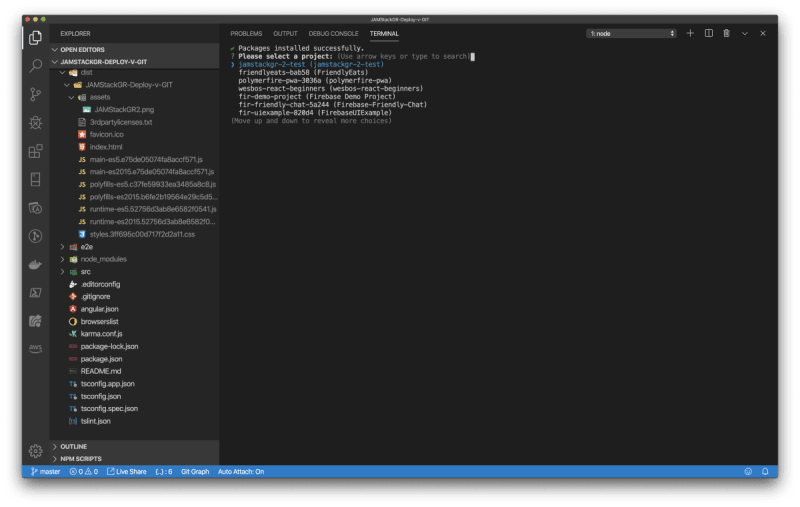Expand the NPM Scripts section
The image size is (800, 507).
(134, 459)
